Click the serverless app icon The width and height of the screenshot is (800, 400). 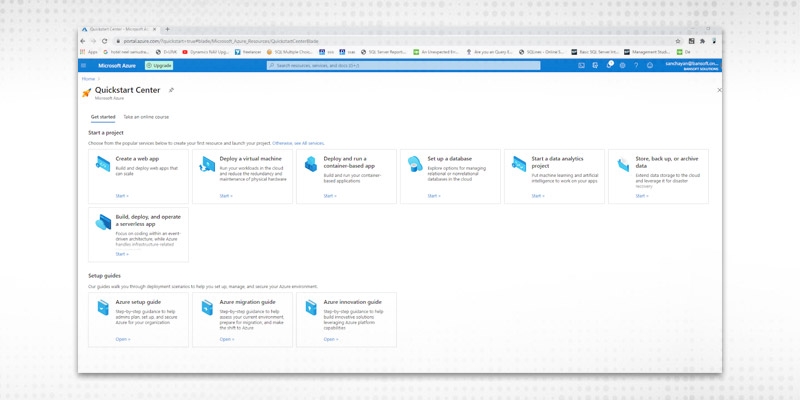(x=103, y=222)
